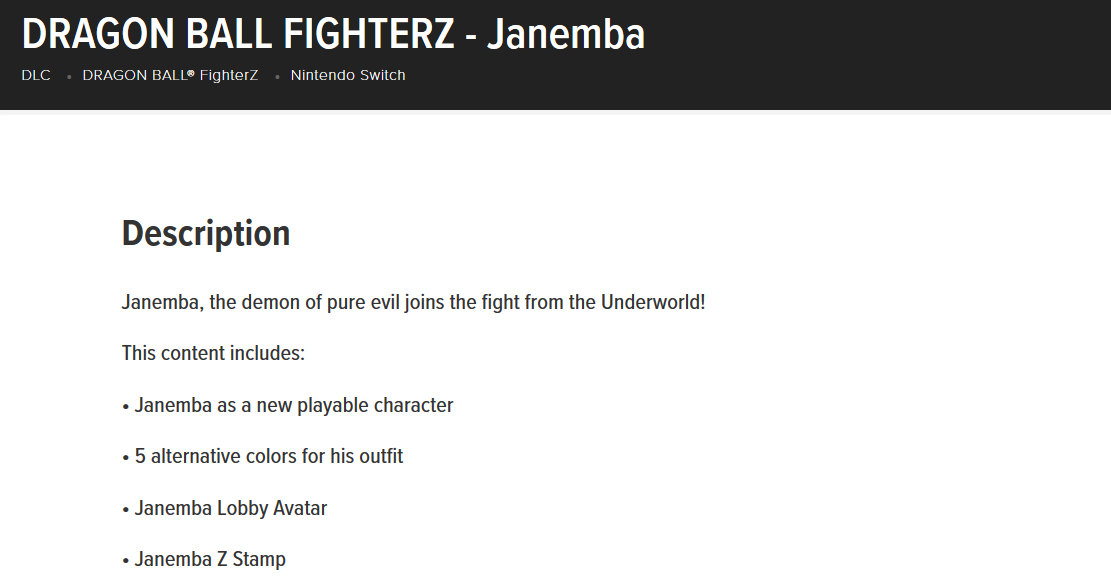Screen dimensions: 1111x577
Task: Open the DRAGON BALL FighterZ breadcrumb link
Action: [x=170, y=75]
